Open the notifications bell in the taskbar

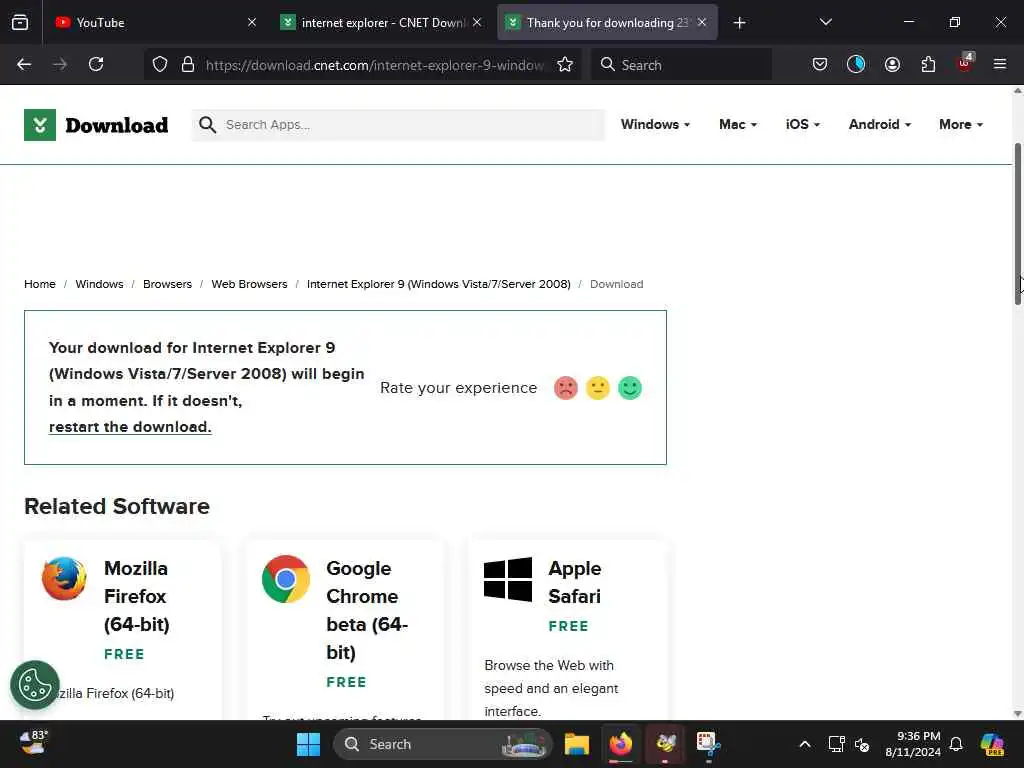(956, 744)
